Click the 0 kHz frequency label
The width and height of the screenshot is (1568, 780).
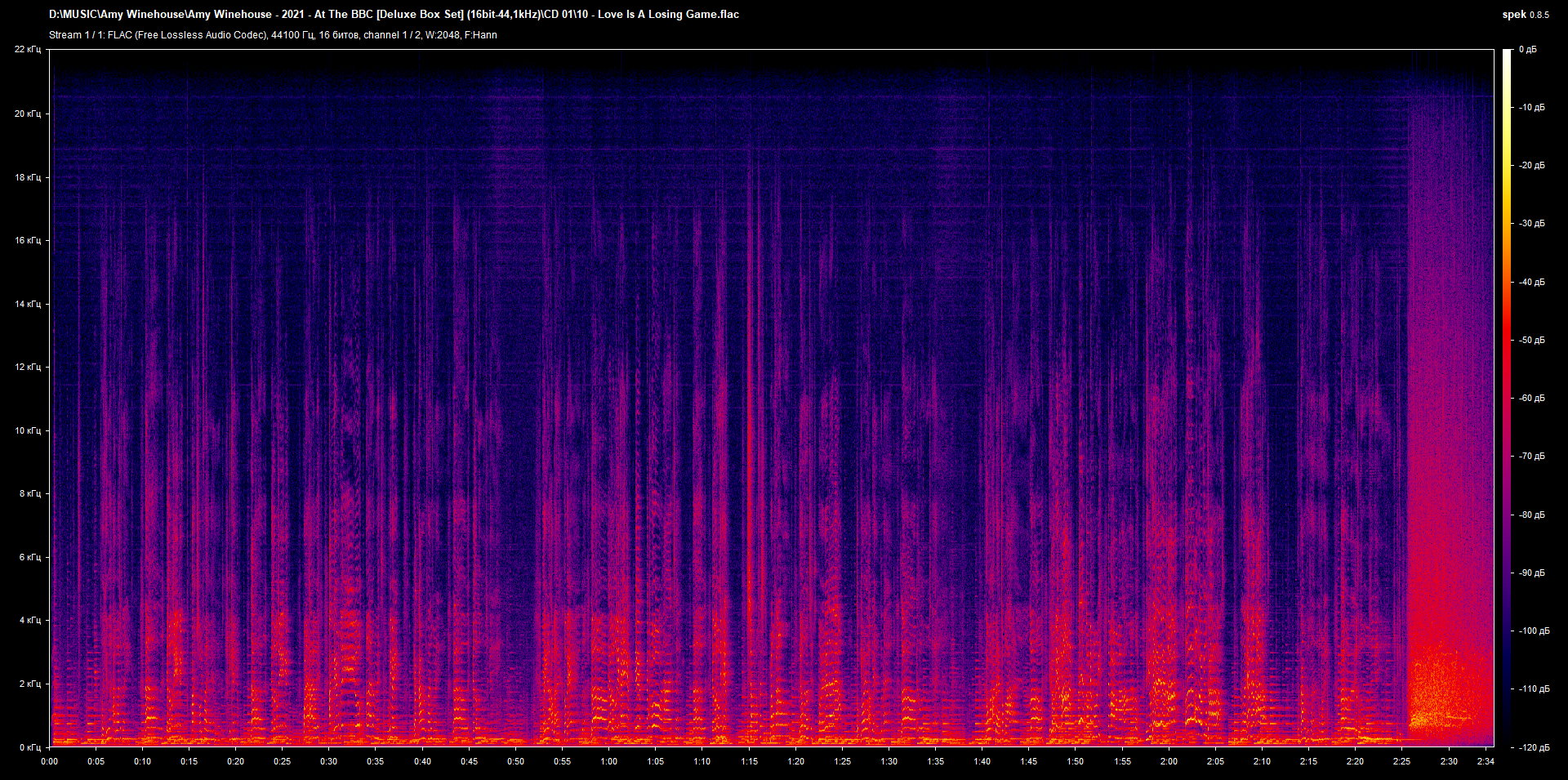[x=29, y=747]
